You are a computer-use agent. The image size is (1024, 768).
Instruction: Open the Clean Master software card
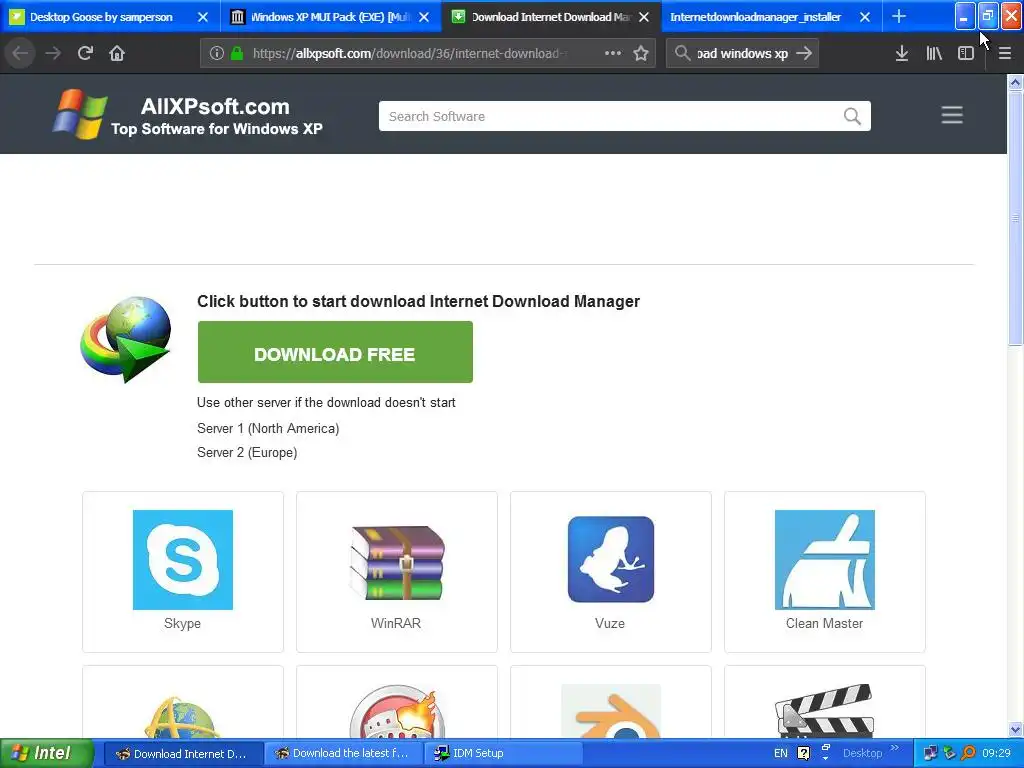[825, 572]
